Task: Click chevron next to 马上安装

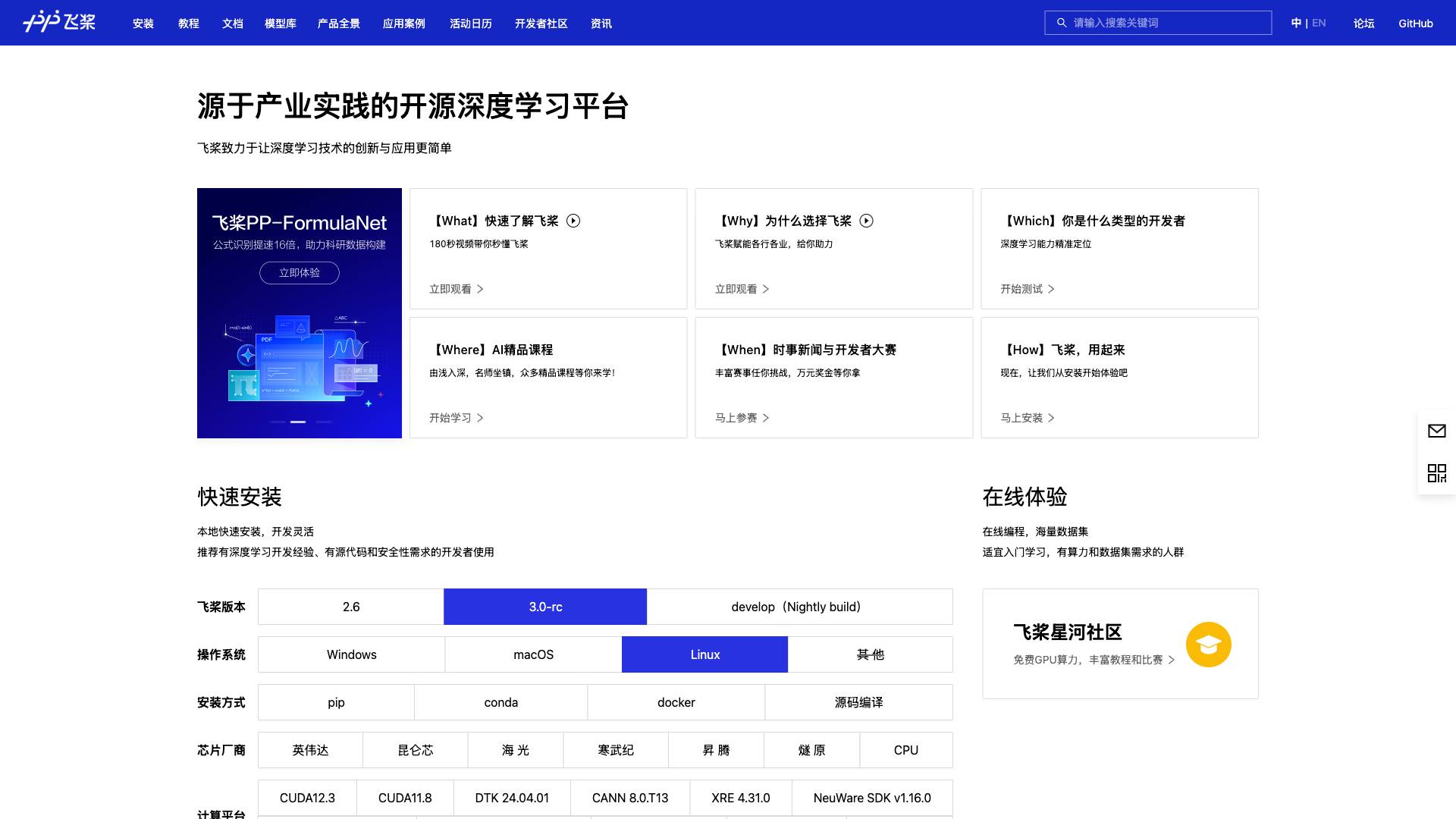Action: point(1051,418)
